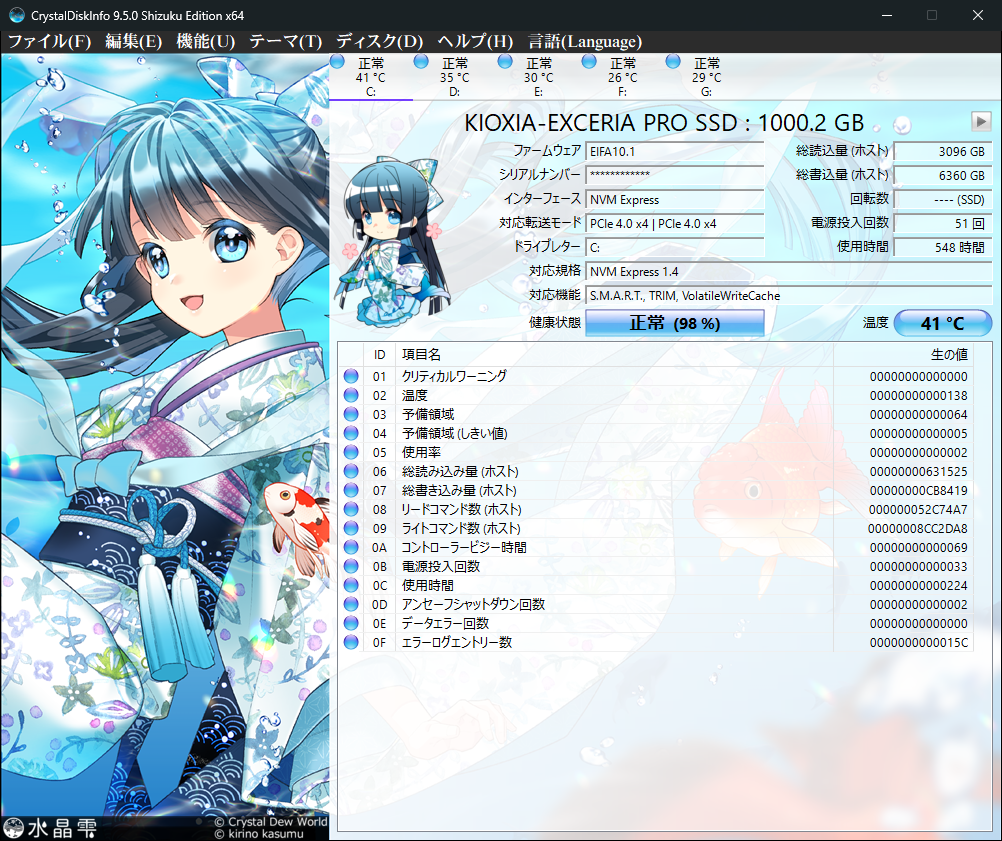Click status icon for 0D アンセーフシャットダウン回数
1002x841 pixels.
point(351,604)
